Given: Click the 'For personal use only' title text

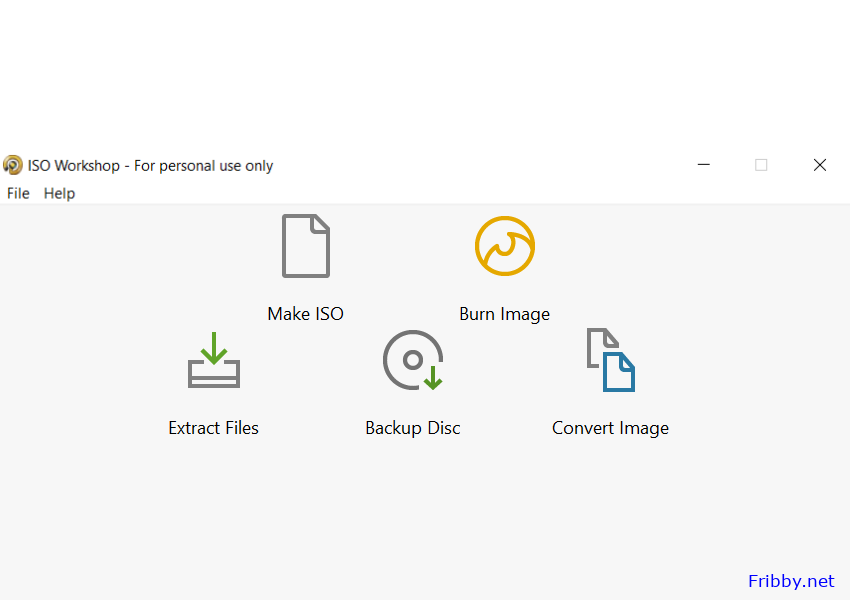Looking at the screenshot, I should 203,166.
